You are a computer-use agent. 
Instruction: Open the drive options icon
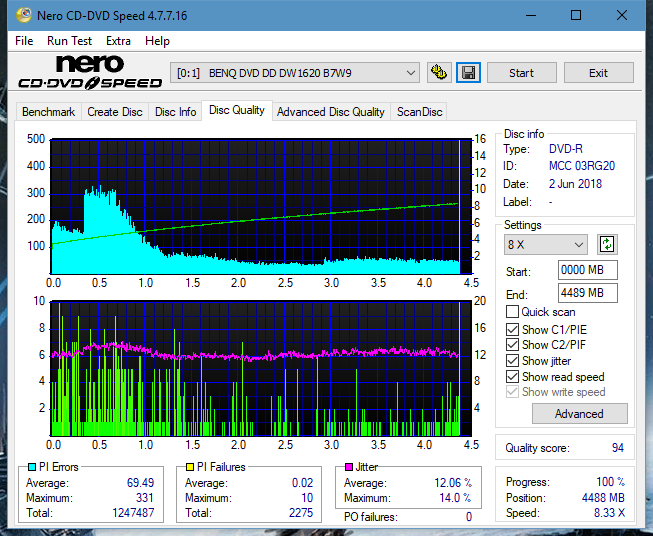[x=439, y=73]
